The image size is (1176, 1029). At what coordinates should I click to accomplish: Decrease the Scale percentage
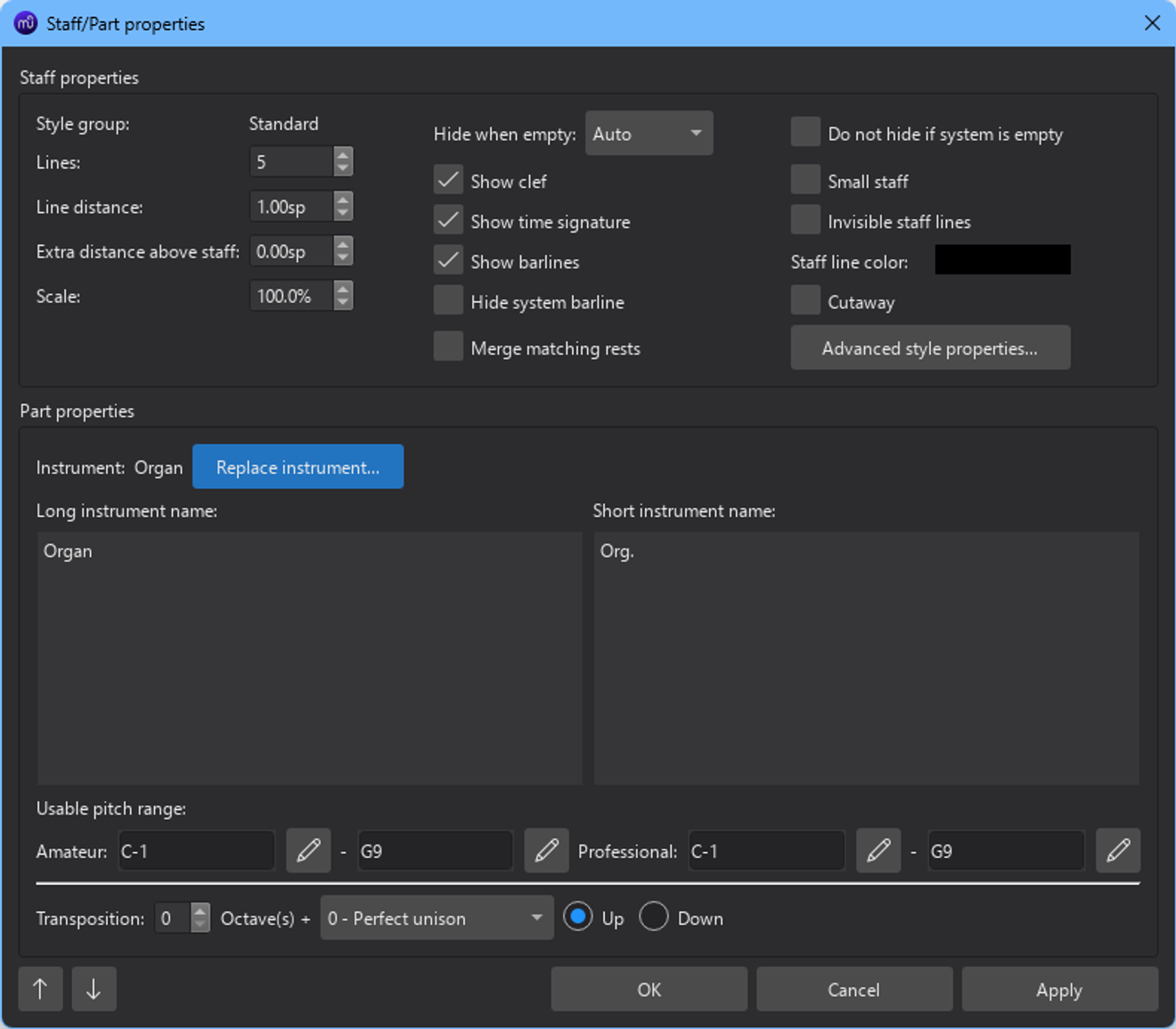tap(343, 303)
